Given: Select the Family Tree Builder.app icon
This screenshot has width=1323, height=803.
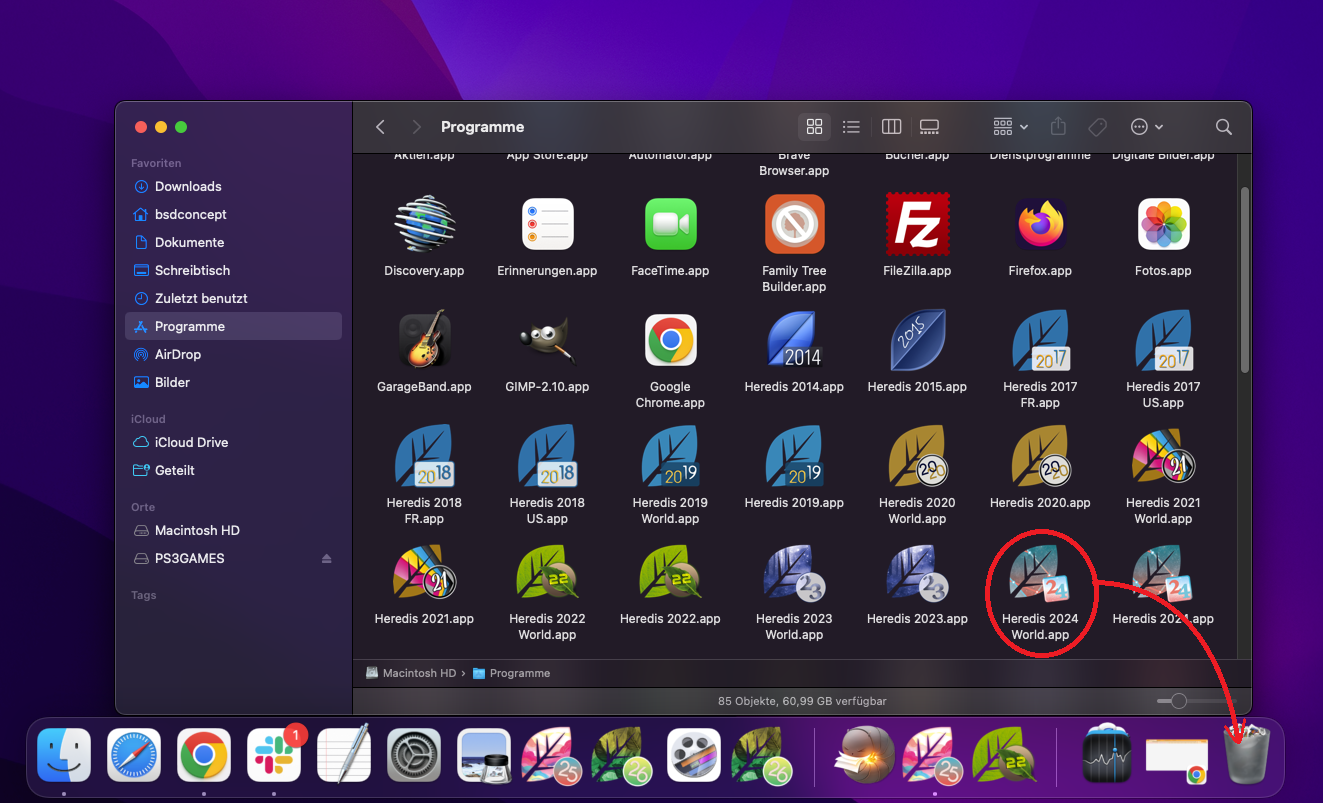Looking at the screenshot, I should click(794, 224).
